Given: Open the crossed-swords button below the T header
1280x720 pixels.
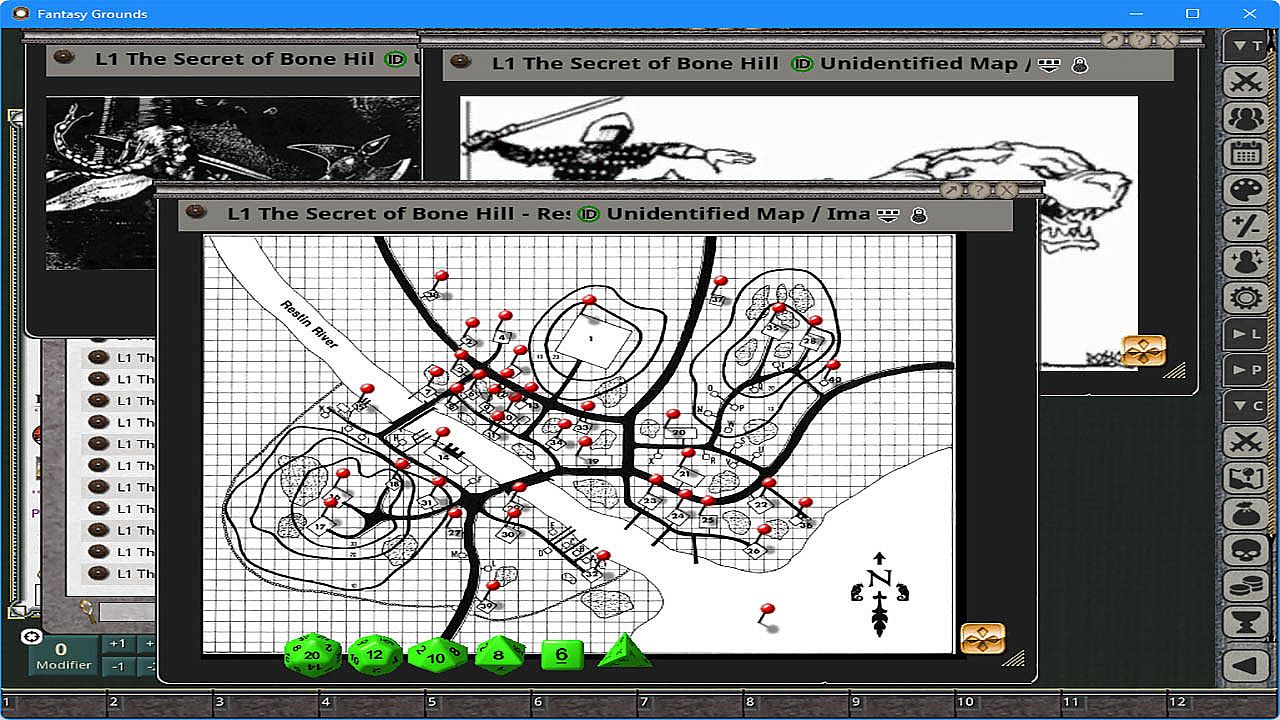Looking at the screenshot, I should coord(1246,82).
